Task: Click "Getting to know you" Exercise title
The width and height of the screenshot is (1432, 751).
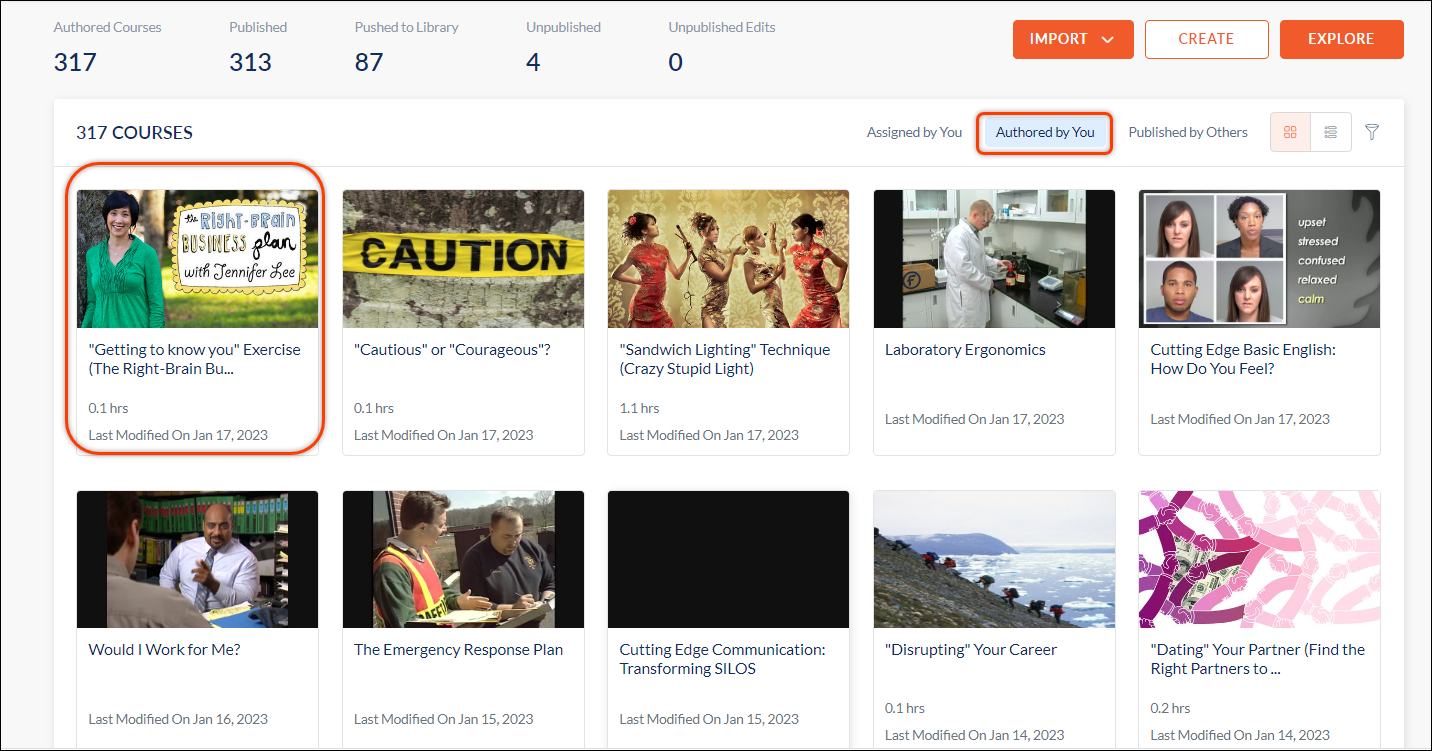Action: pos(194,359)
